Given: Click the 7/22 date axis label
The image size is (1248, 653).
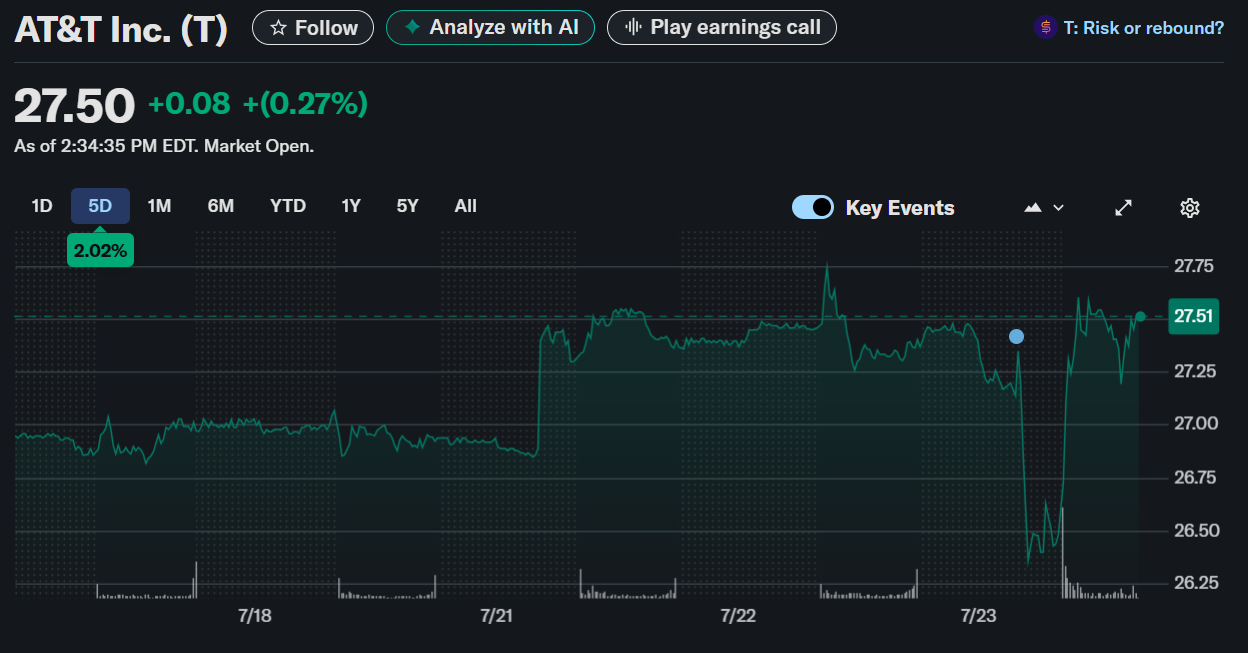Looking at the screenshot, I should tap(738, 616).
